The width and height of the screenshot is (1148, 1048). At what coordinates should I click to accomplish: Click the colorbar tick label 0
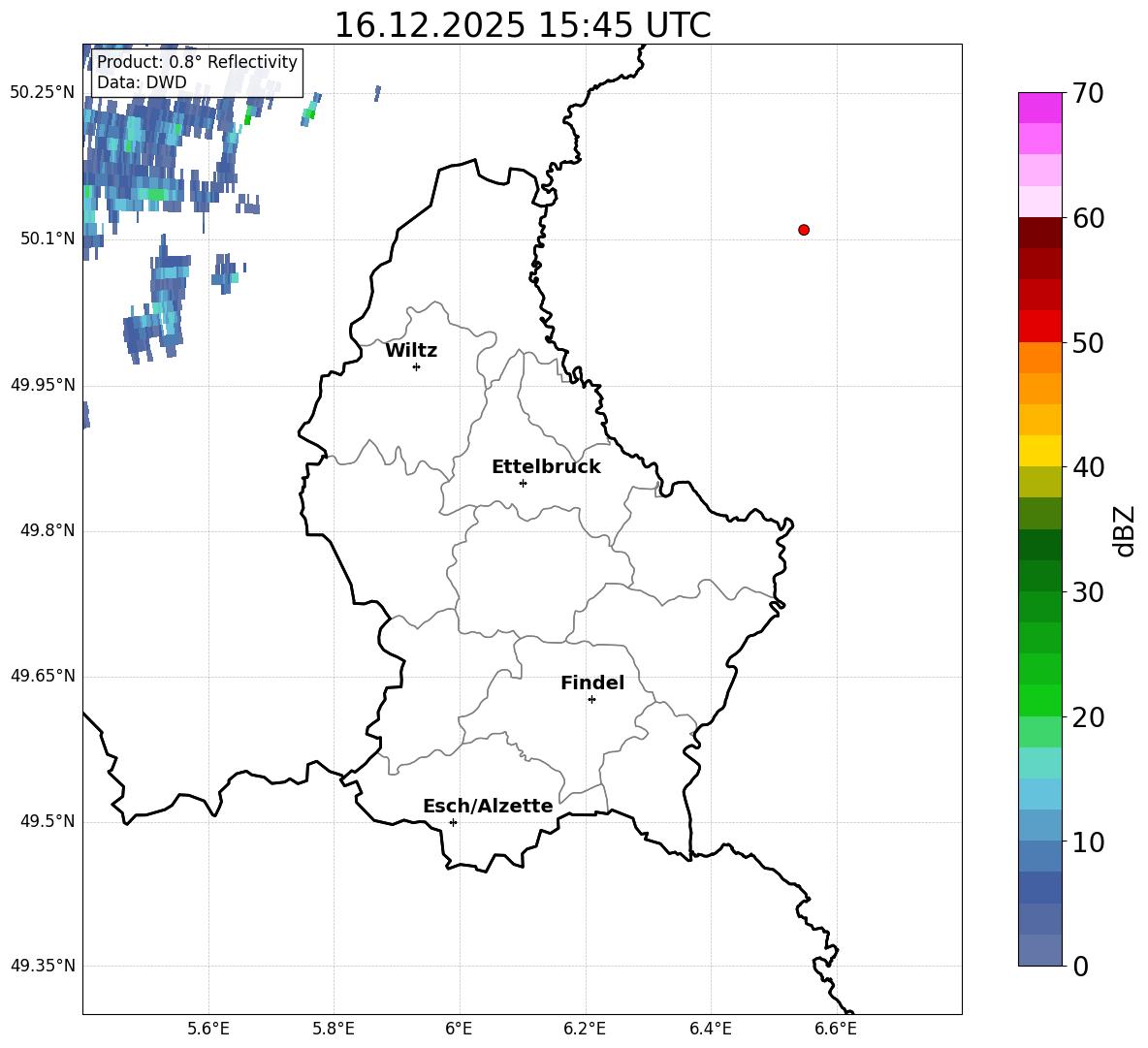[1081, 966]
